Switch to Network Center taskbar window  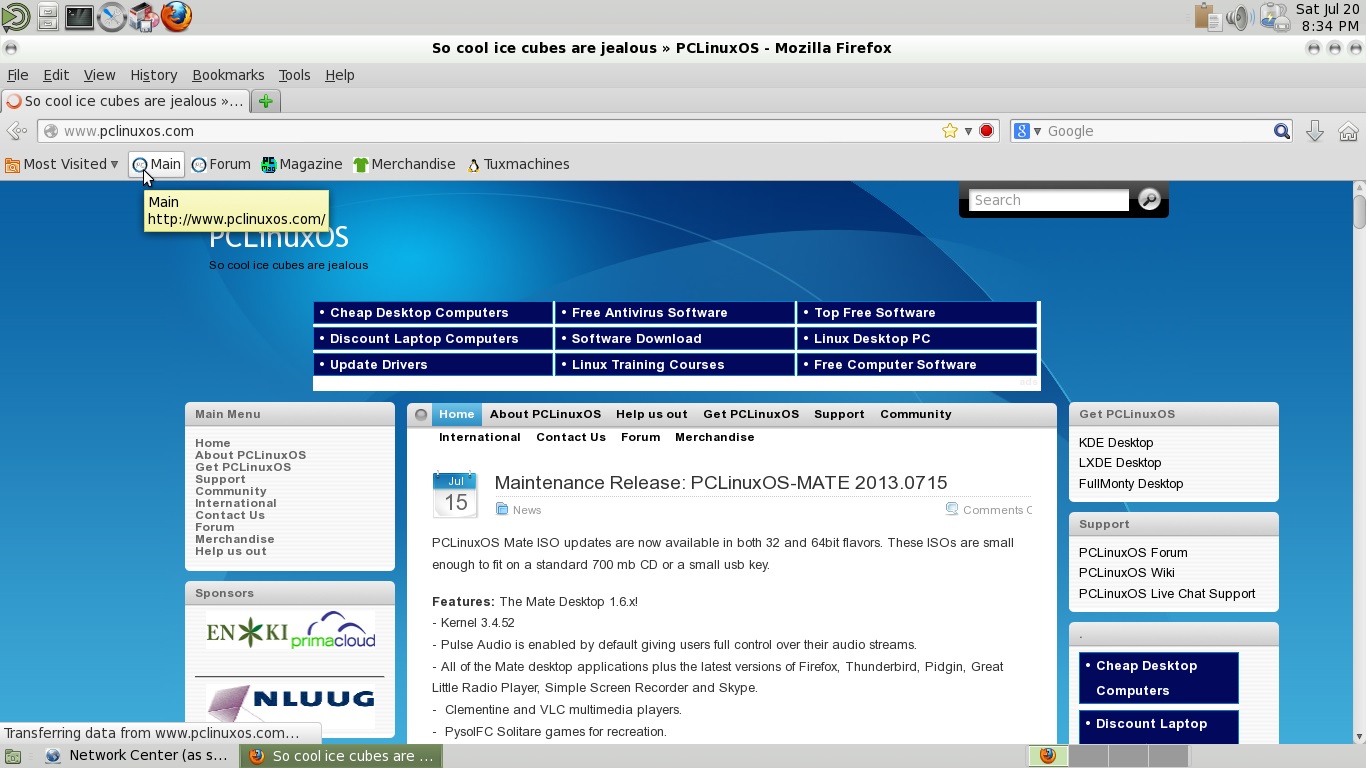[x=138, y=756]
